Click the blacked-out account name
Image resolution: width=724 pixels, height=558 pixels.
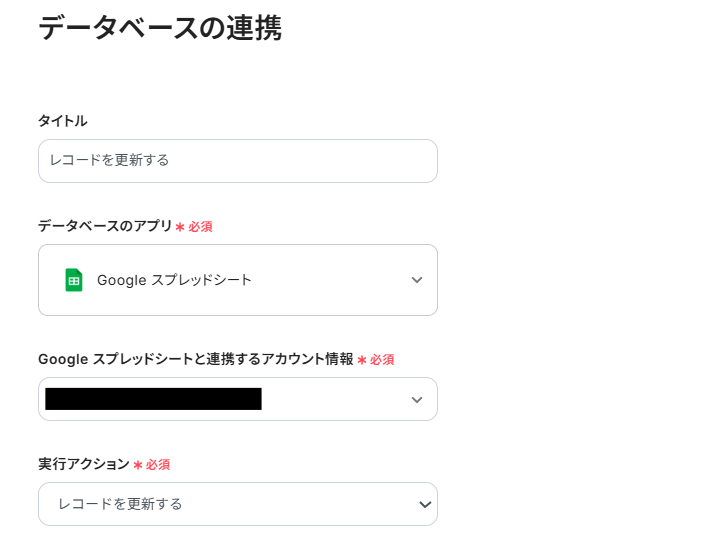point(153,399)
